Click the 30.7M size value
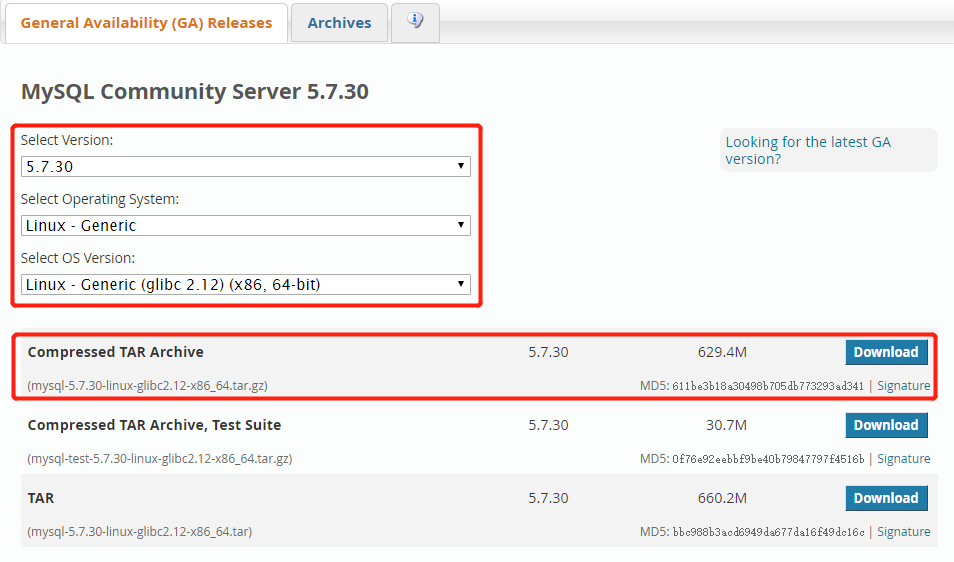The height and width of the screenshot is (562, 954). [726, 425]
